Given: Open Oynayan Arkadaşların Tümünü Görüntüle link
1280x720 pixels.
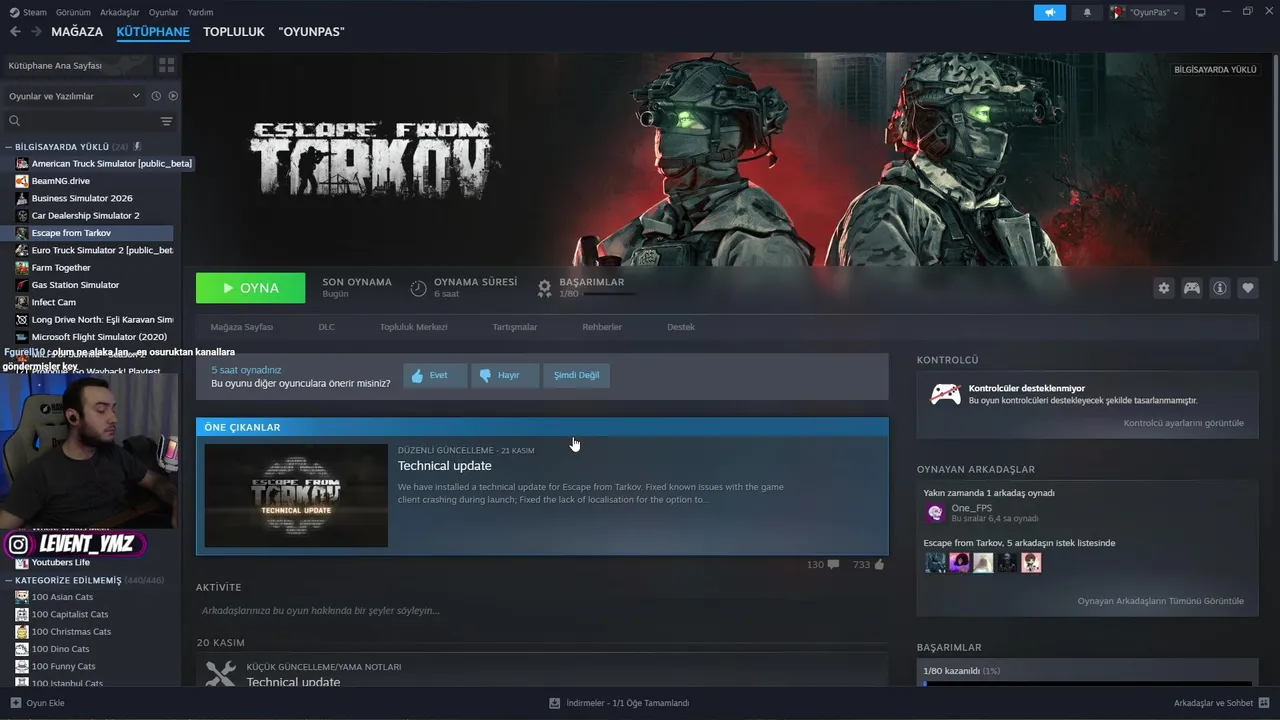Looking at the screenshot, I should coord(1161,601).
